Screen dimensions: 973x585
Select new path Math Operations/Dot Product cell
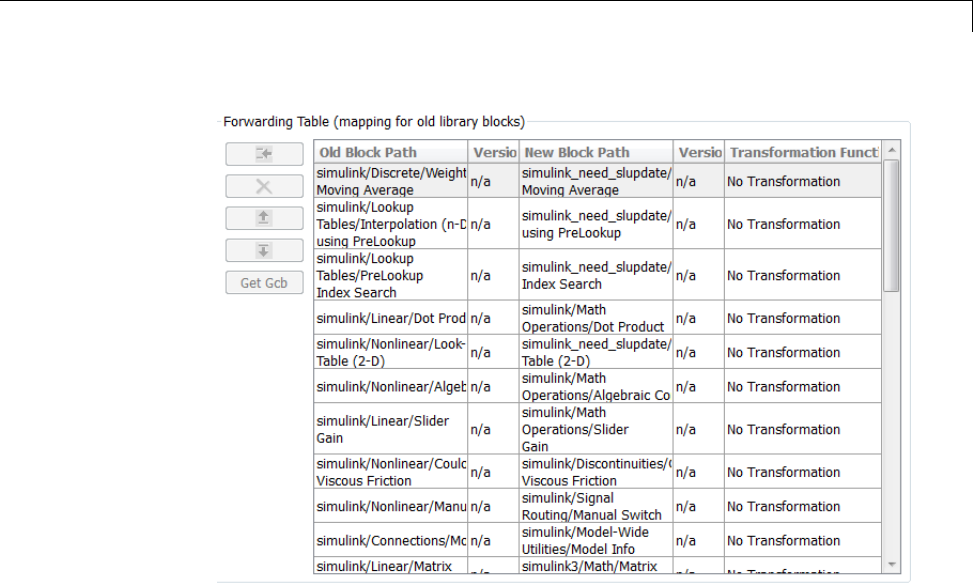click(x=596, y=318)
